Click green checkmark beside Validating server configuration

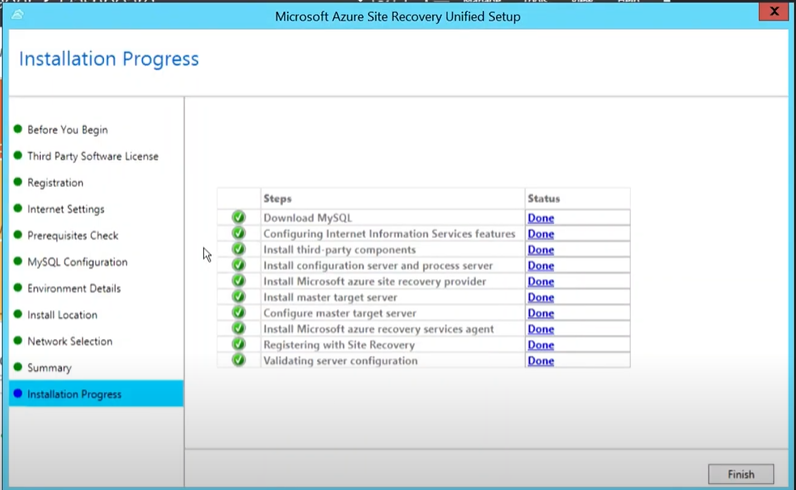[x=239, y=360]
